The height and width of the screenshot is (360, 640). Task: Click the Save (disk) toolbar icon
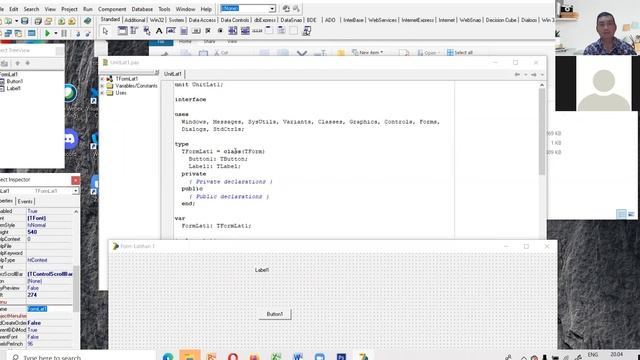[x=24, y=21]
